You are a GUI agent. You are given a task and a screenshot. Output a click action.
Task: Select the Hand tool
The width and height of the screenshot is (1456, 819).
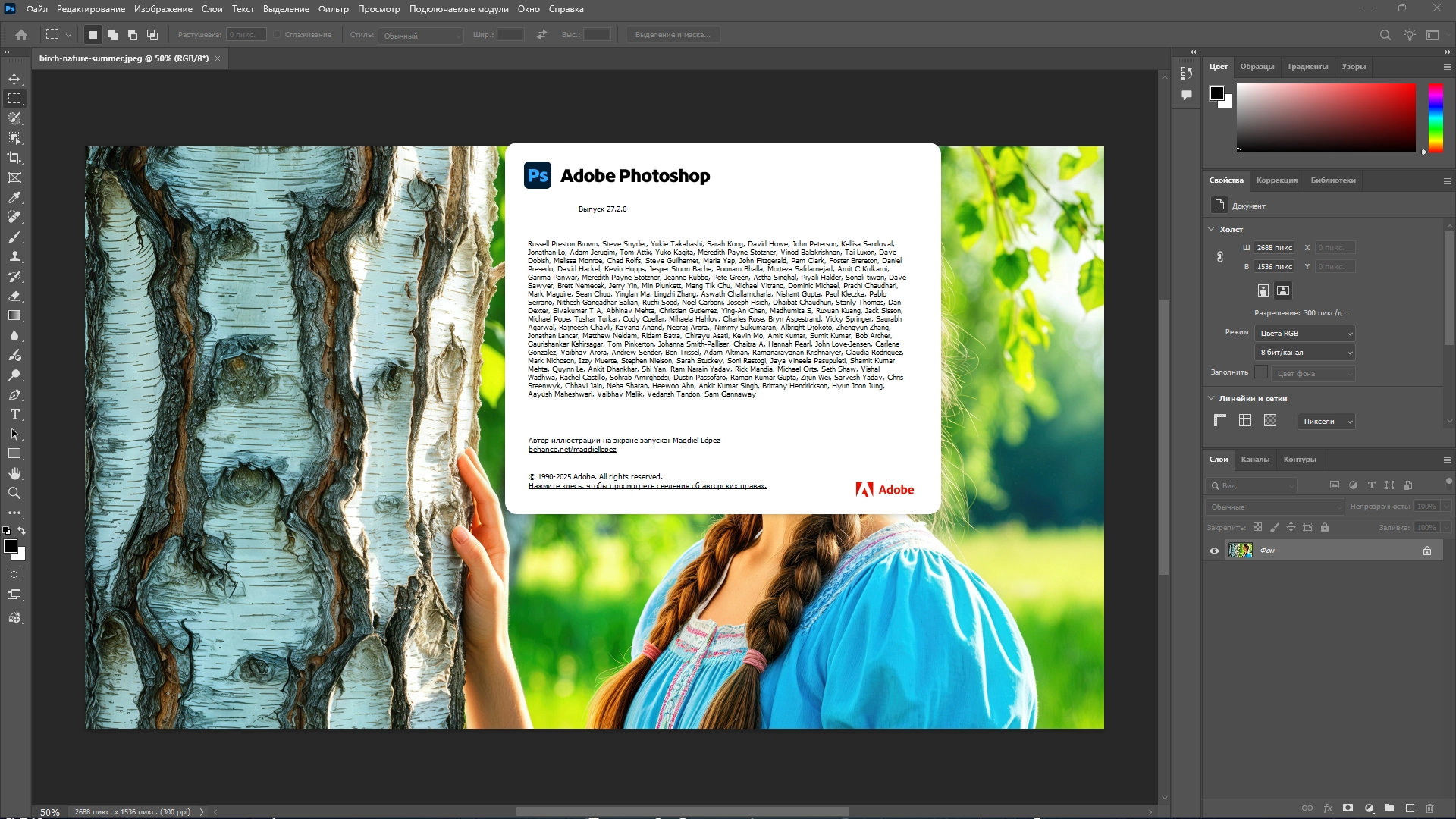[14, 473]
